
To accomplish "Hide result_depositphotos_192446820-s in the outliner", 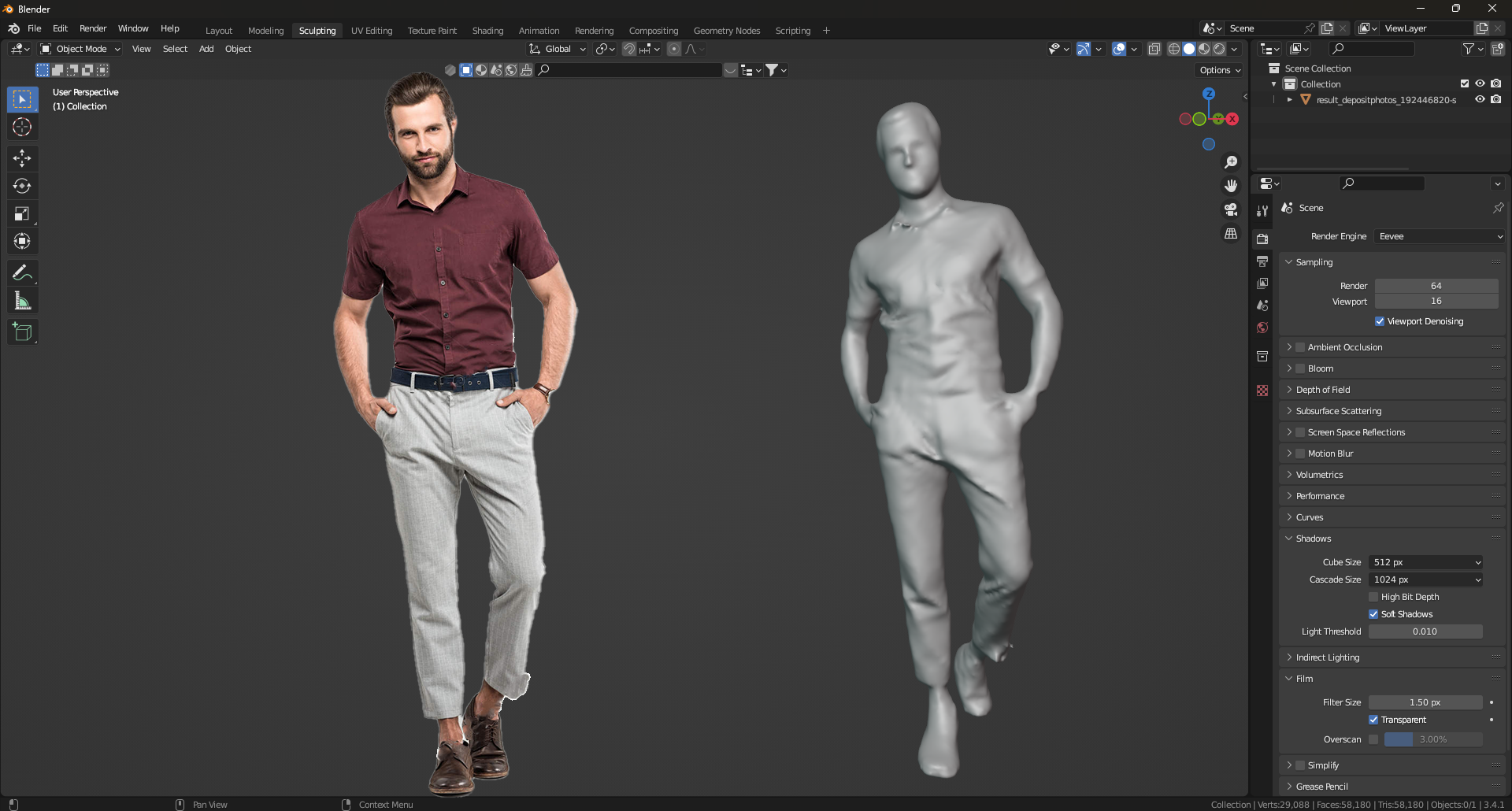I will click(1480, 99).
